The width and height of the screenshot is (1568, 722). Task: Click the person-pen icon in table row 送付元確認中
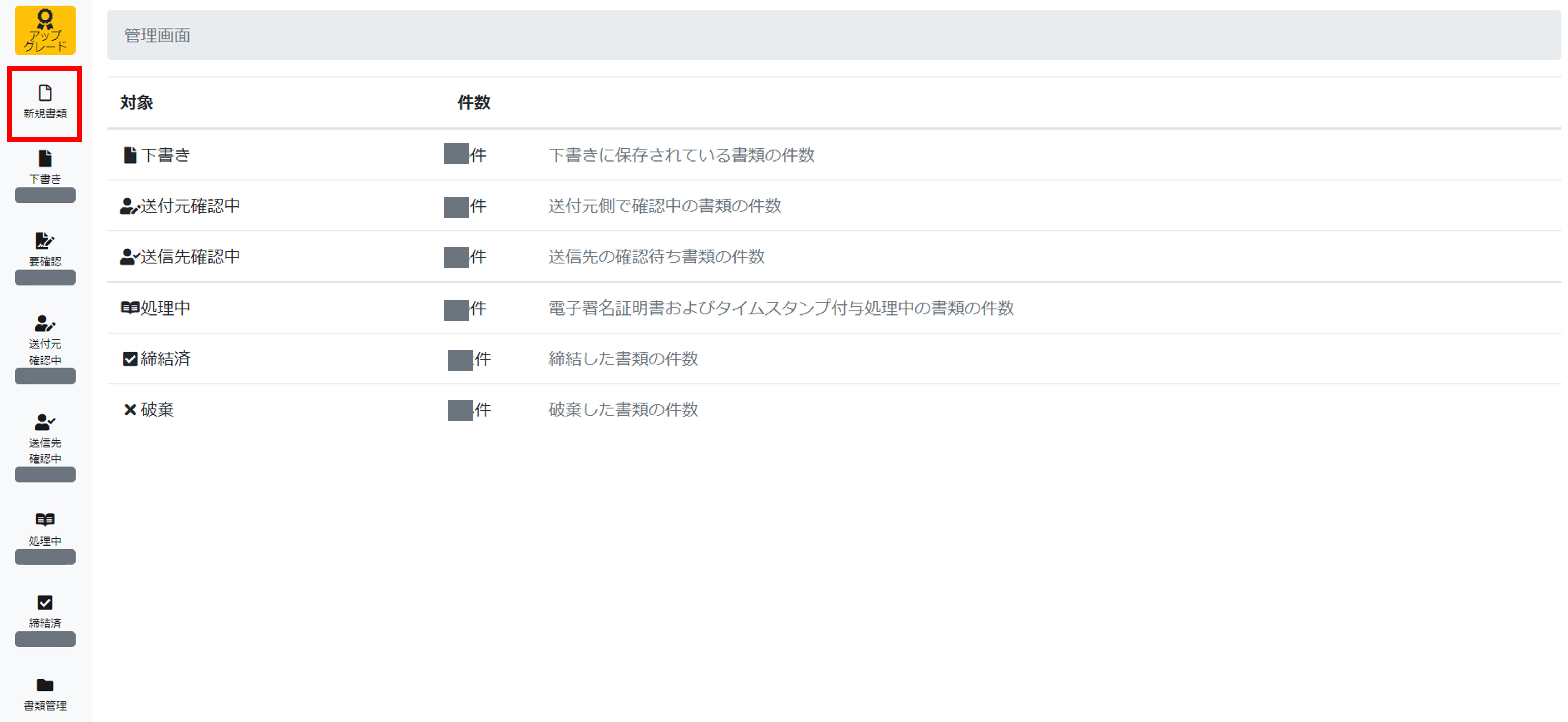pos(130,206)
